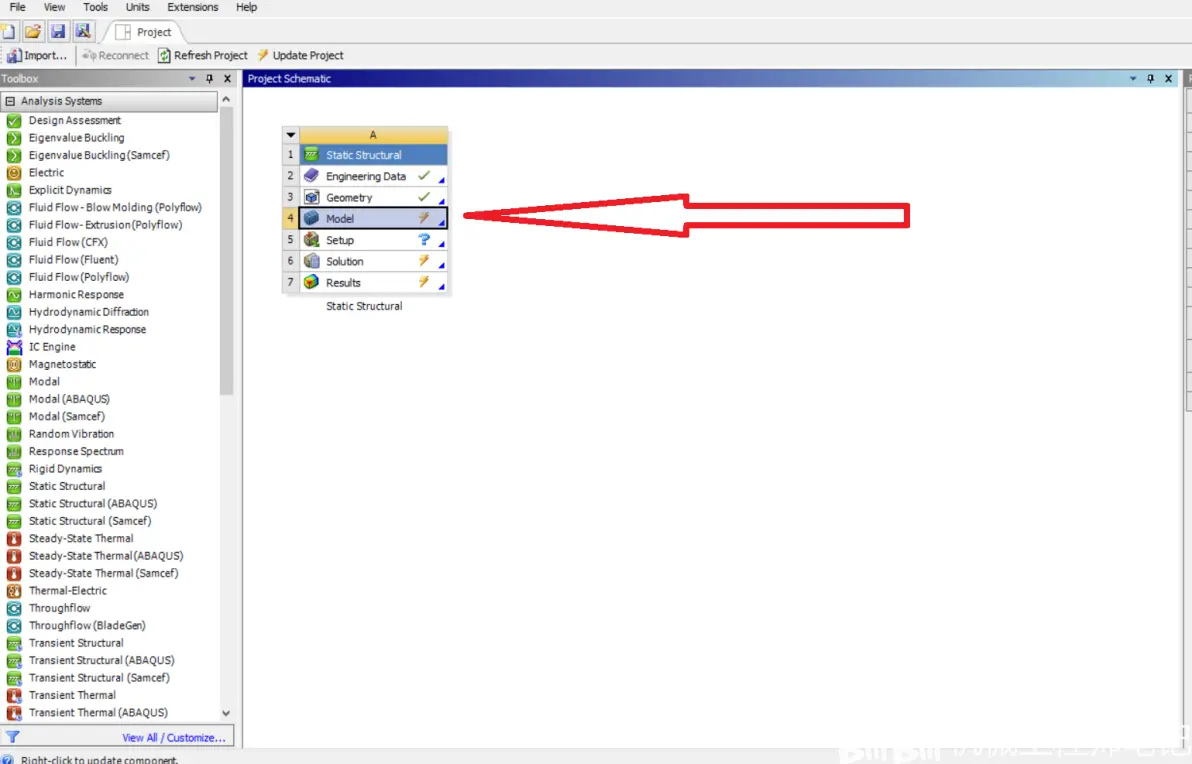Open system A dropdown menu arrow
1192x764 pixels.
[290, 135]
